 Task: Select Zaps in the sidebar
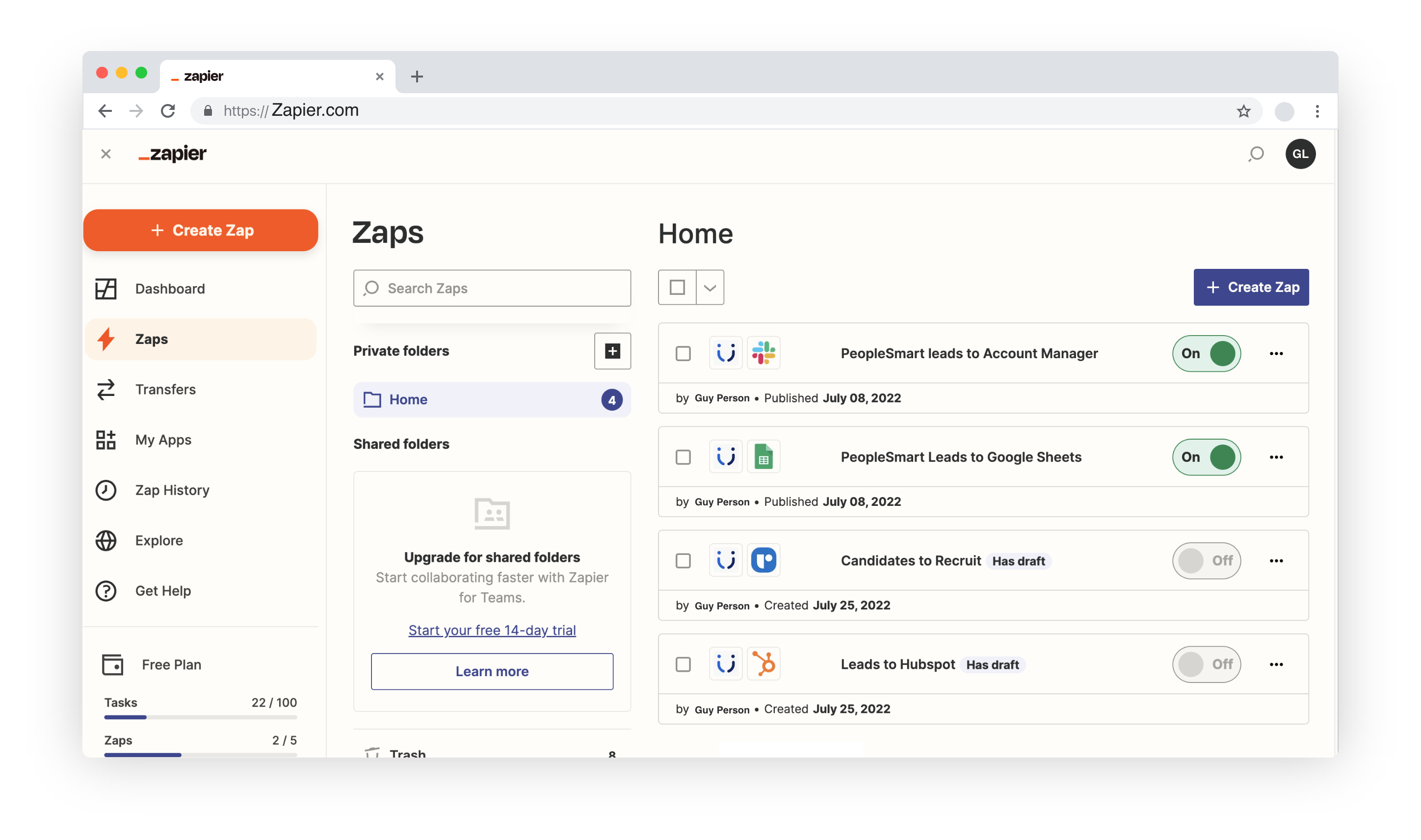(200, 339)
